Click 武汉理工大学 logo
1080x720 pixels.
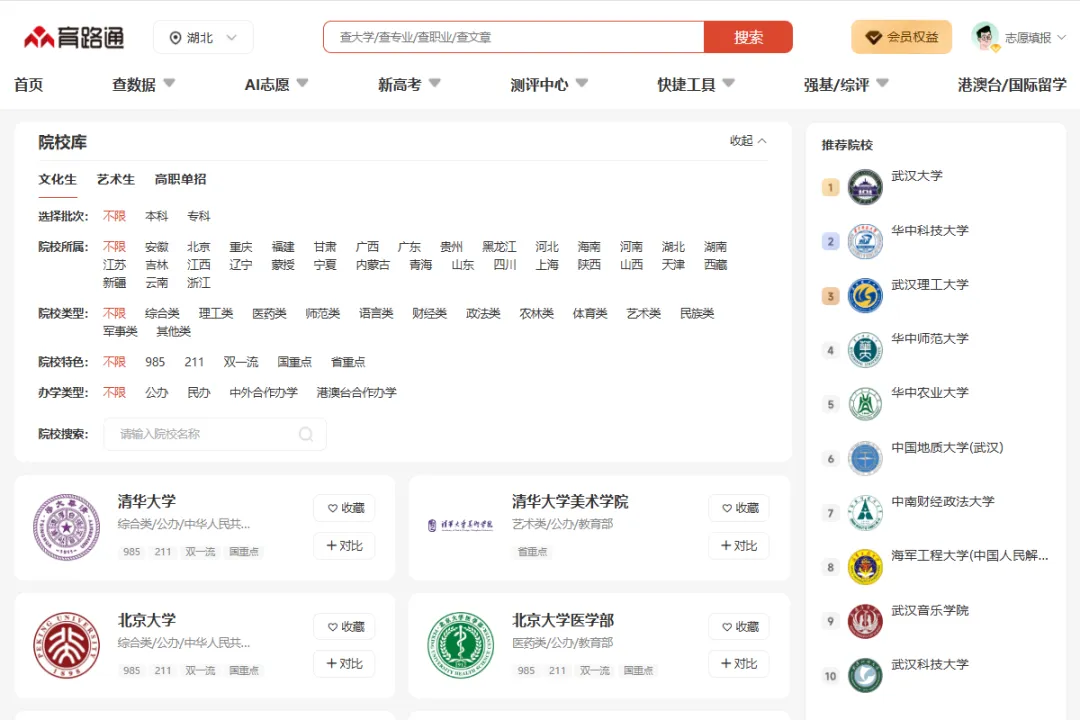[x=865, y=296]
